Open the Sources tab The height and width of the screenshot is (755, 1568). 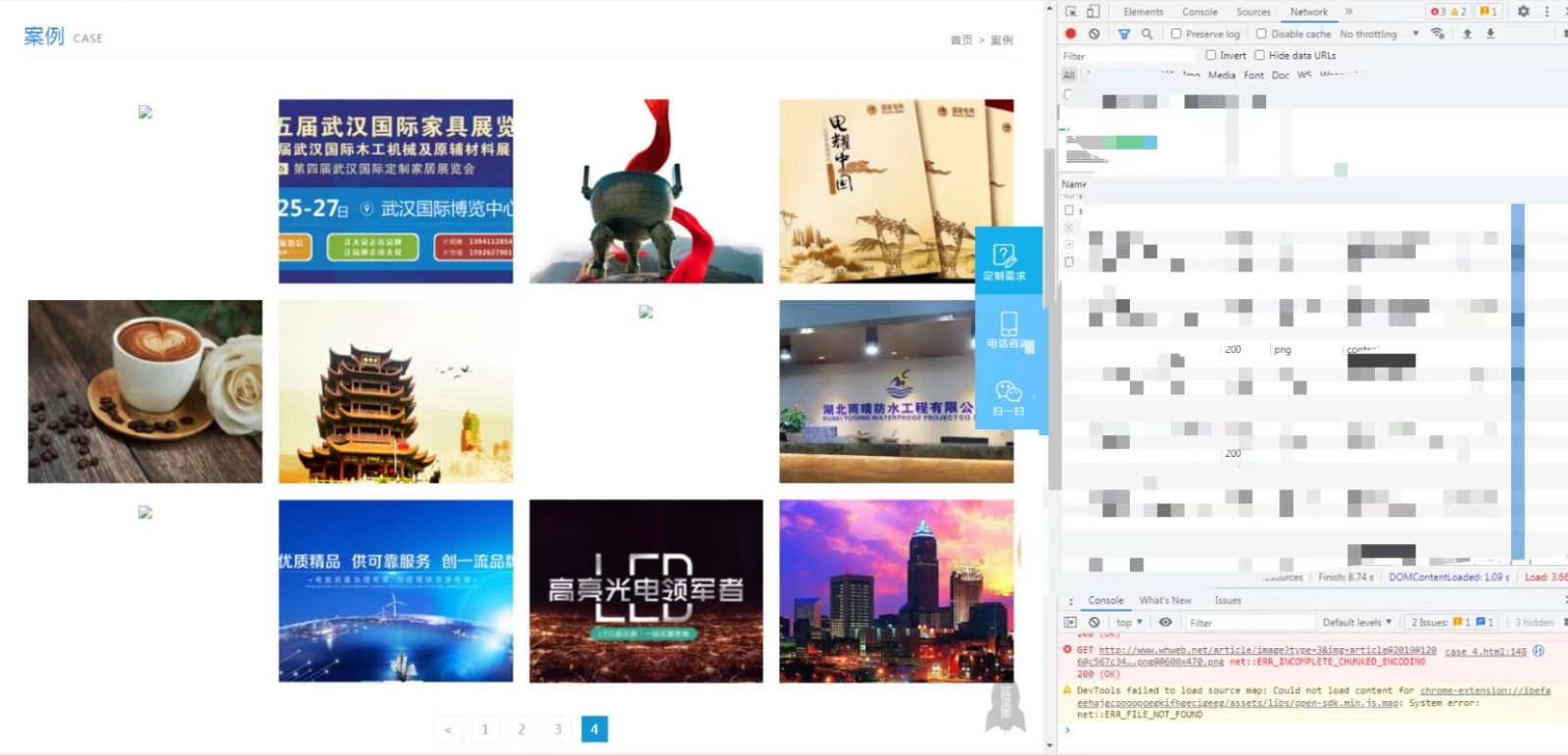[1252, 12]
